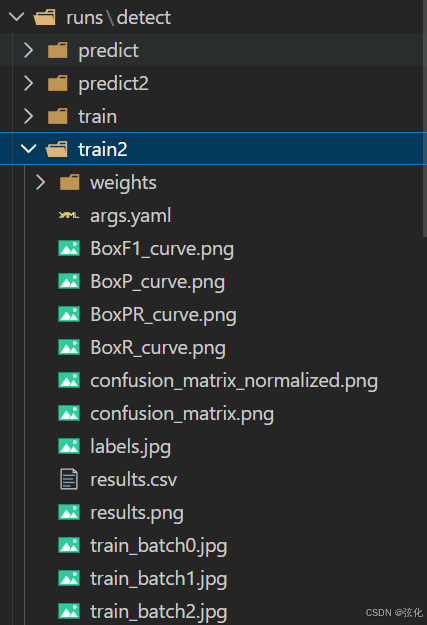Click the open folder icon for runs\detect
The width and height of the screenshot is (427, 625).
tap(45, 18)
